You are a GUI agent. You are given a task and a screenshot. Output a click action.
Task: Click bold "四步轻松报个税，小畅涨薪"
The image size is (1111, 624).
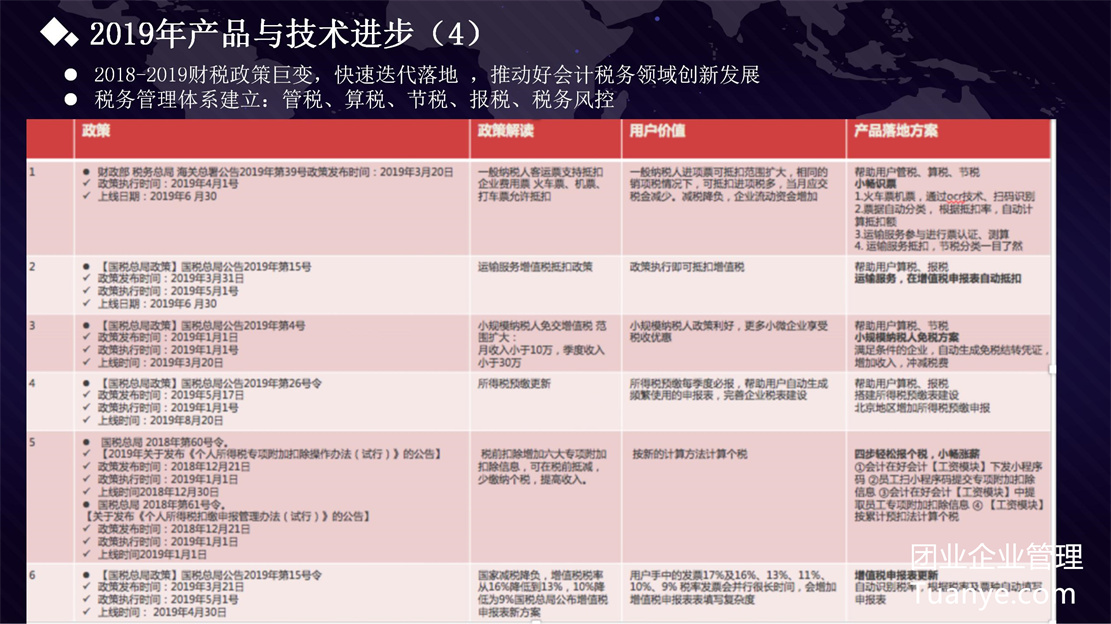(917, 454)
